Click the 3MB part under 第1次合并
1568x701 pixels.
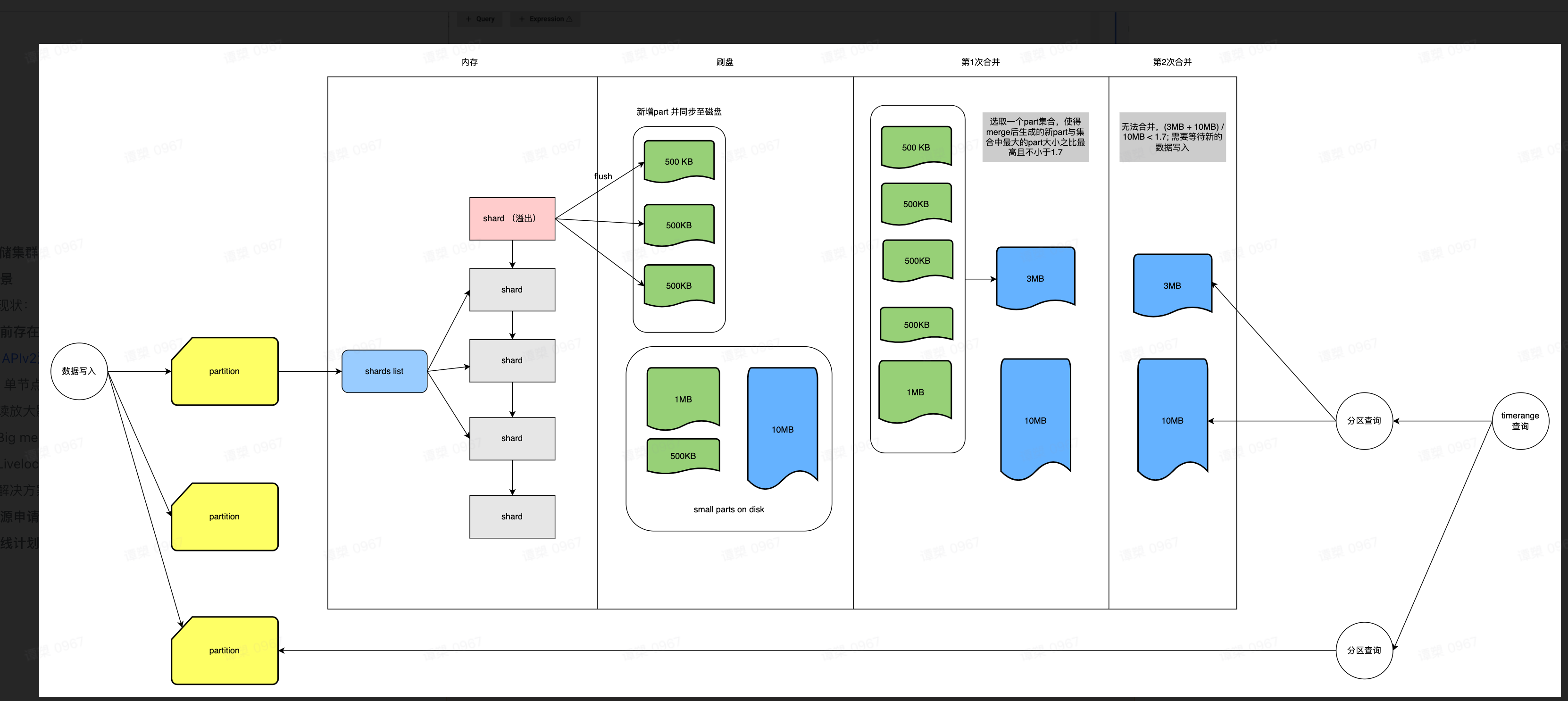pyautogui.click(x=1035, y=278)
